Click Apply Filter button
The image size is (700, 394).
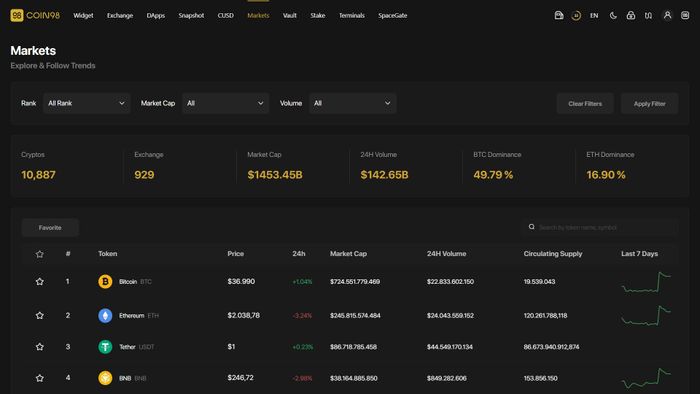(x=650, y=104)
